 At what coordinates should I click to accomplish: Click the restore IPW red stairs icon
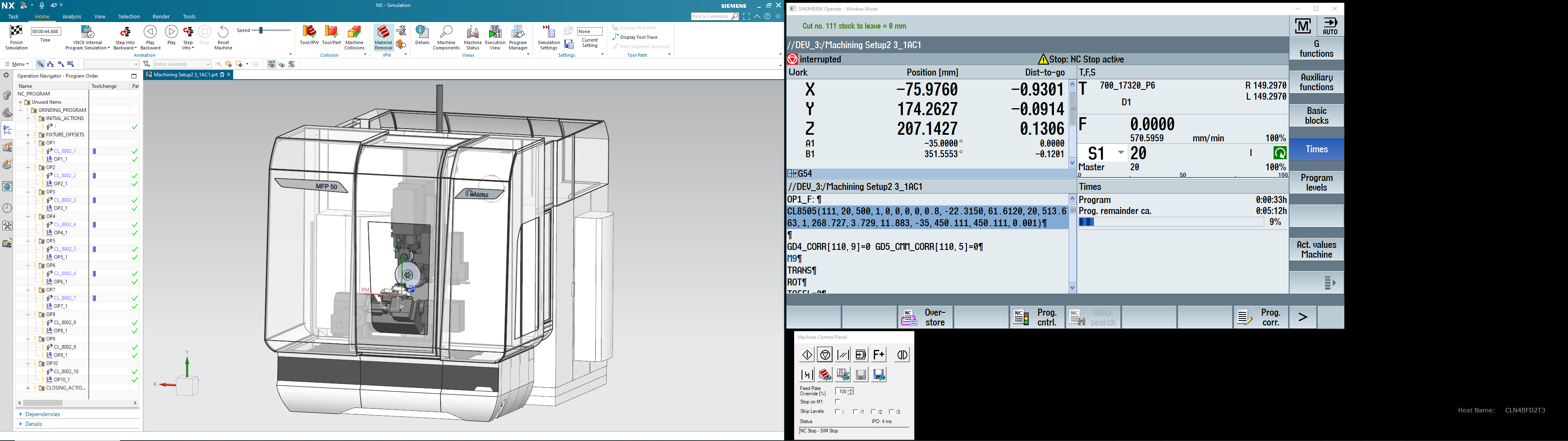coord(825,374)
